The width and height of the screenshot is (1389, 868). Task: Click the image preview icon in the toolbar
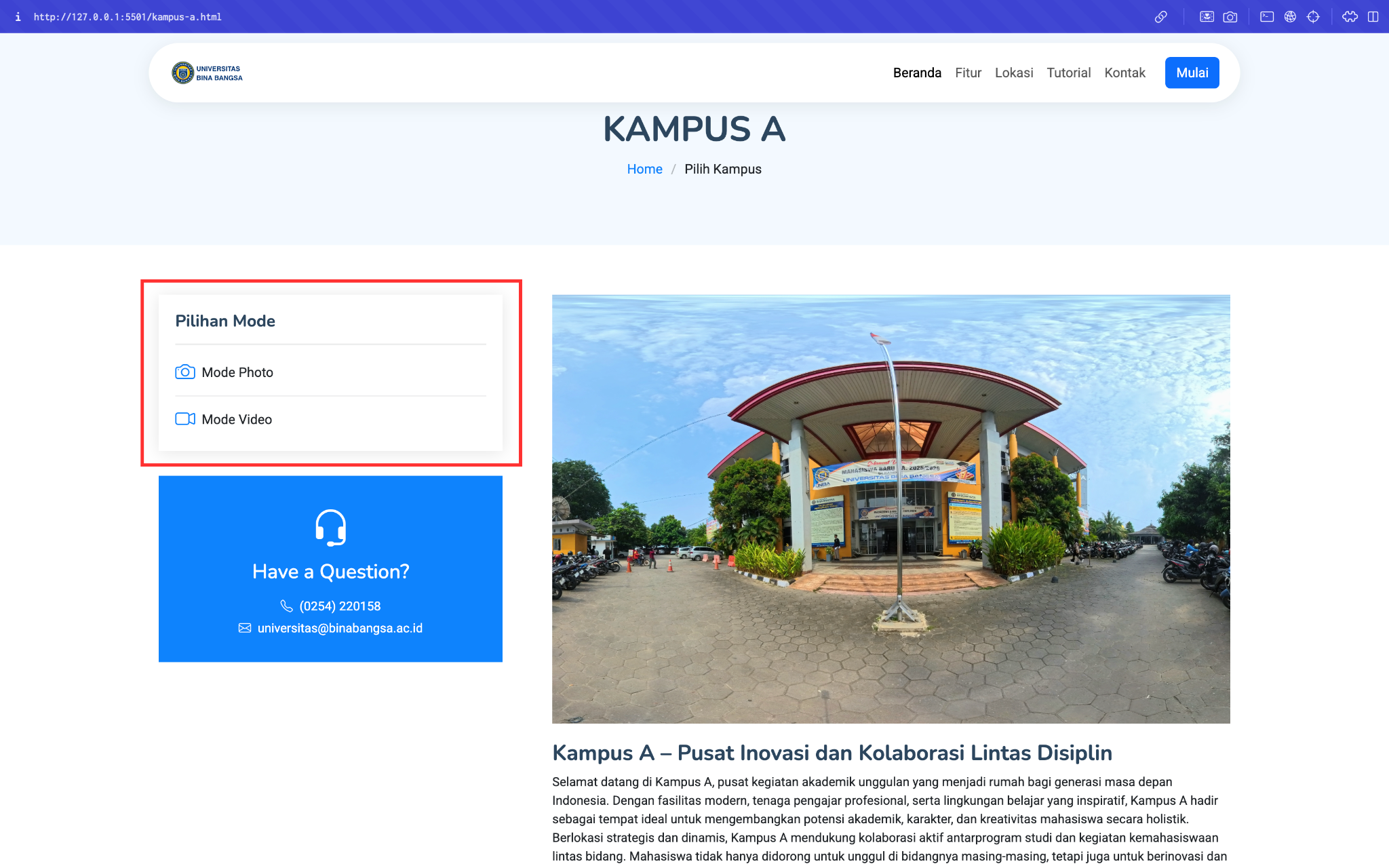(x=1207, y=17)
